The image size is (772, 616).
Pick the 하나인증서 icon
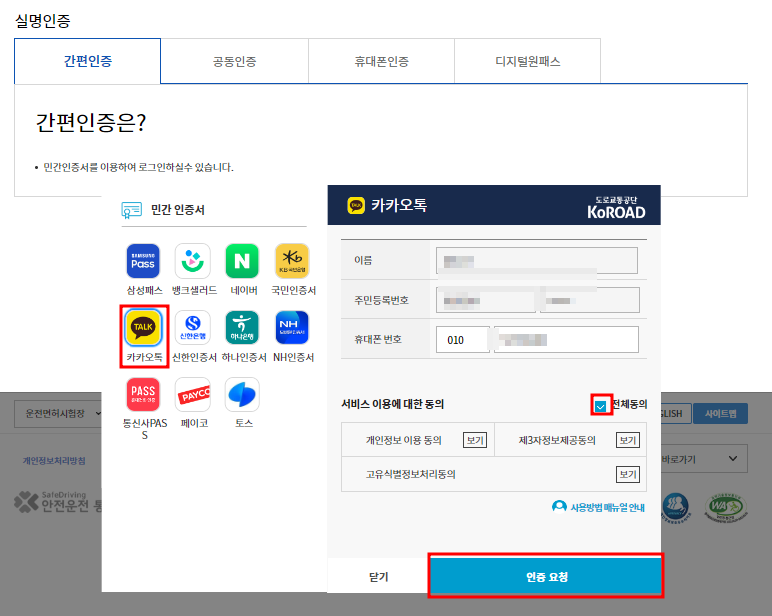point(242,327)
